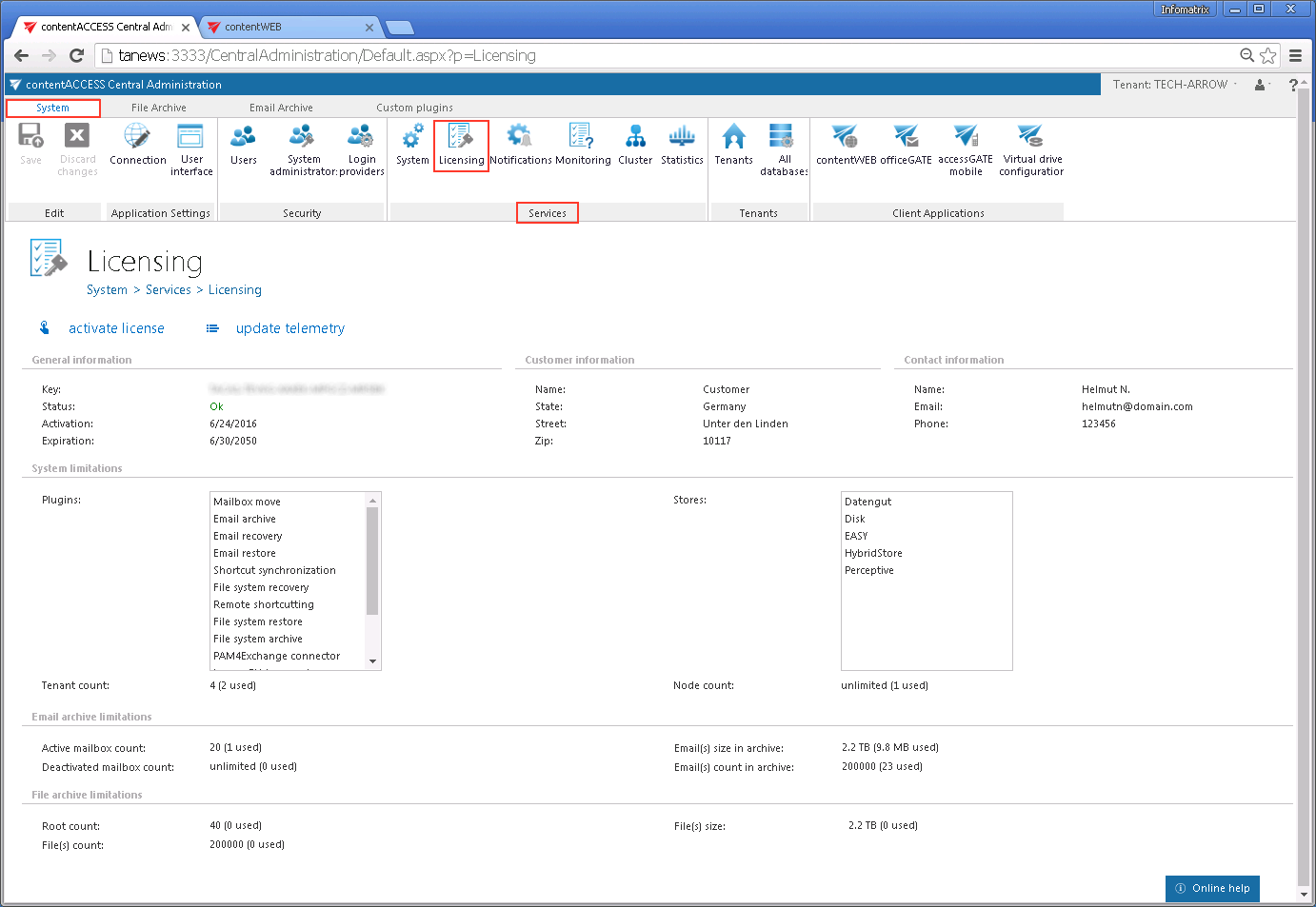Close the contentWEB browser tab

pos(369,28)
